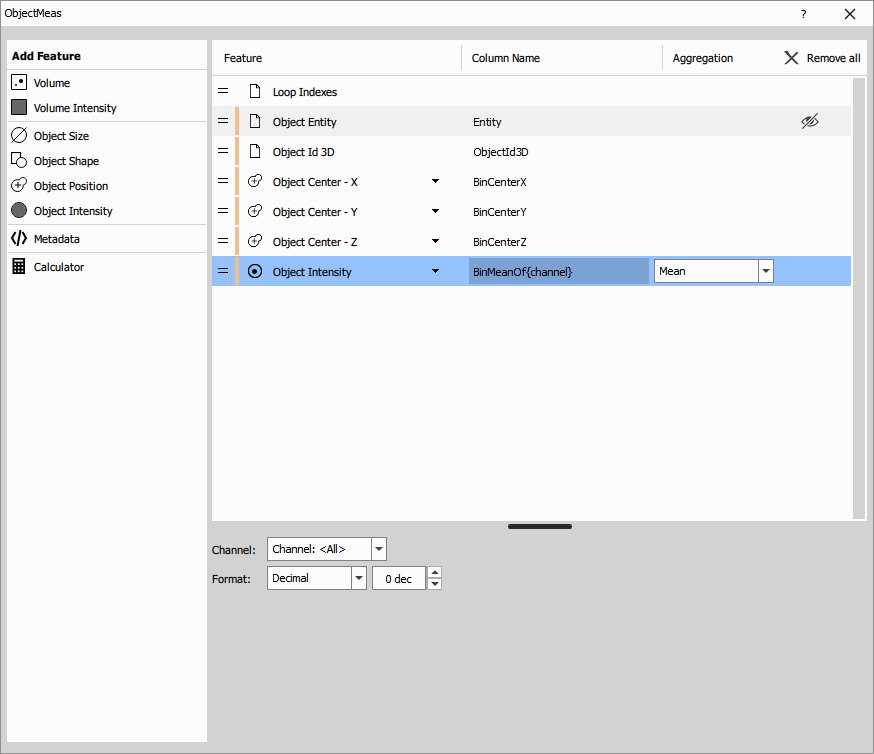The width and height of the screenshot is (874, 754).
Task: Select the Object Size feature icon
Action: point(19,136)
